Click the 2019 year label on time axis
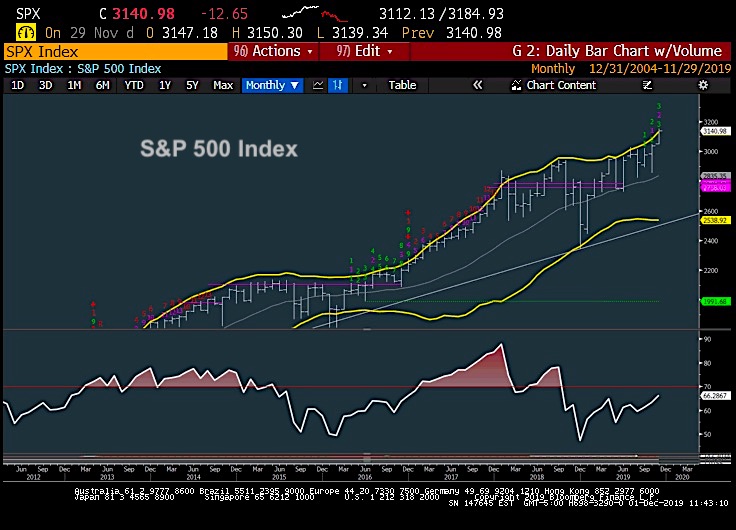Image resolution: width=736 pixels, height=530 pixels. pyautogui.click(x=623, y=477)
